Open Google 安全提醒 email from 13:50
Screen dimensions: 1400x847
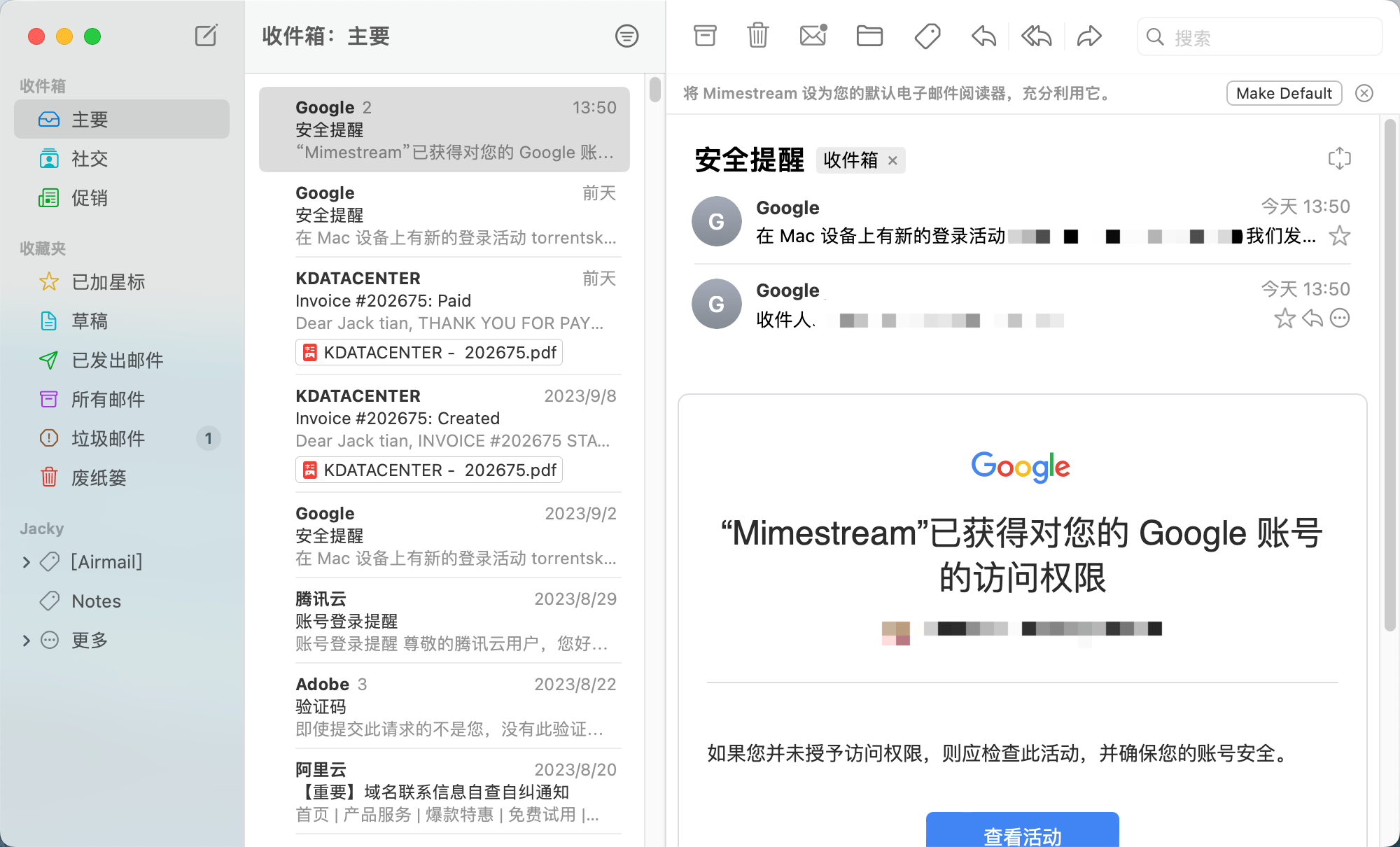(444, 129)
